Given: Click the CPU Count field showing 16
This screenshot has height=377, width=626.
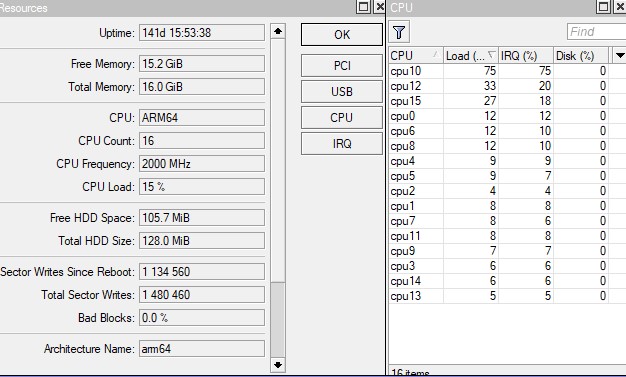Looking at the screenshot, I should point(202,141).
